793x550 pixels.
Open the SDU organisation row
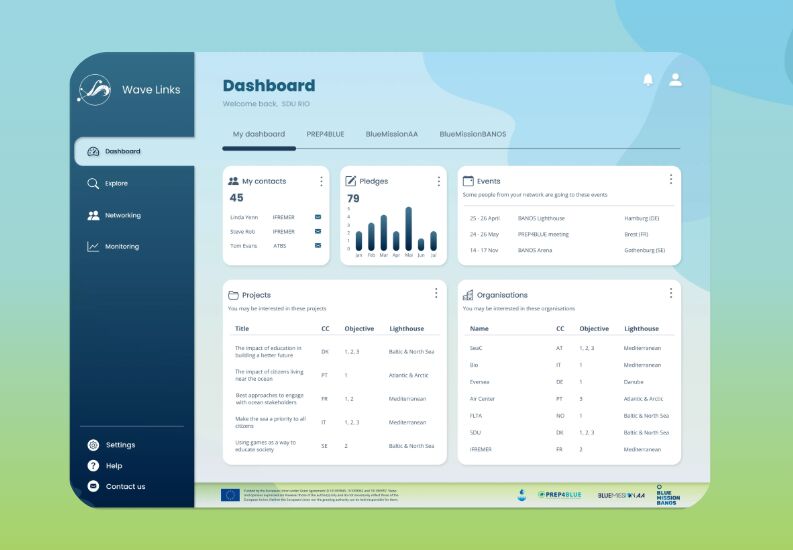pyautogui.click(x=569, y=433)
